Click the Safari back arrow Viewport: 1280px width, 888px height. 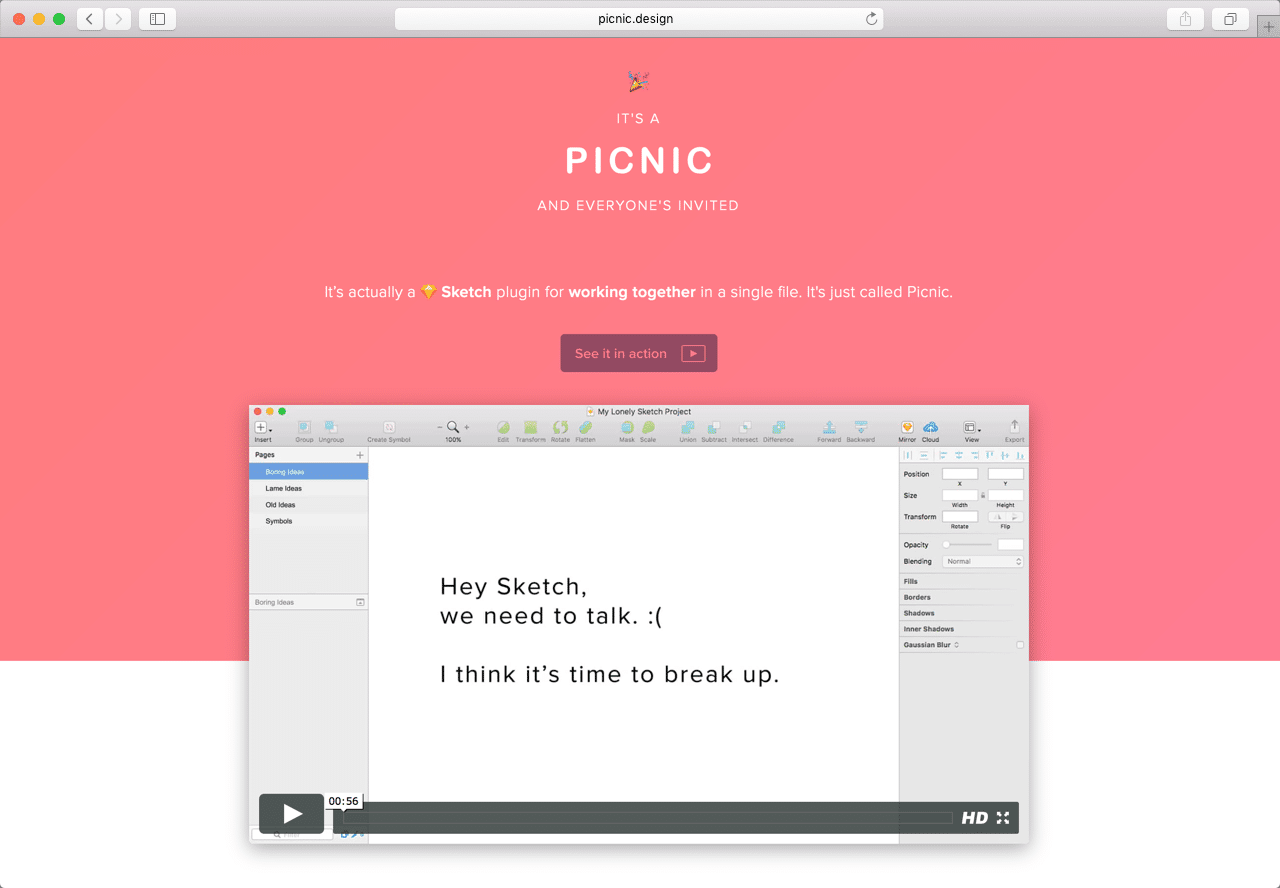click(x=90, y=19)
